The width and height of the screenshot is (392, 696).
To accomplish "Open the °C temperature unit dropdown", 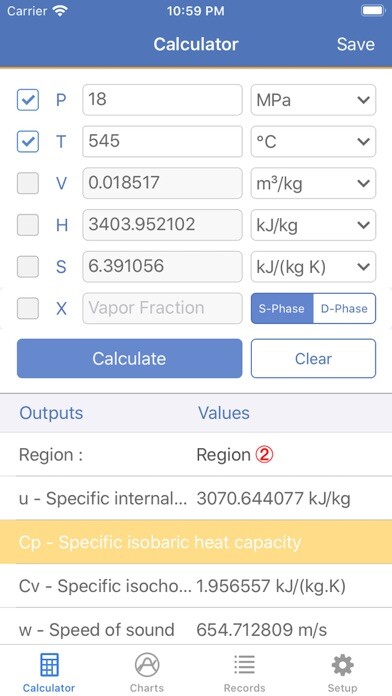I will point(313,142).
